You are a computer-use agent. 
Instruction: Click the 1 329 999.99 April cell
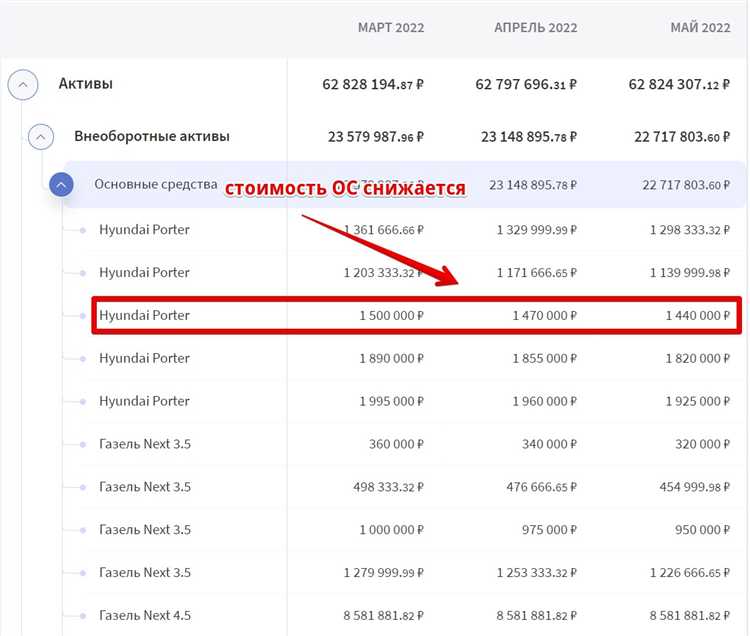(536, 230)
